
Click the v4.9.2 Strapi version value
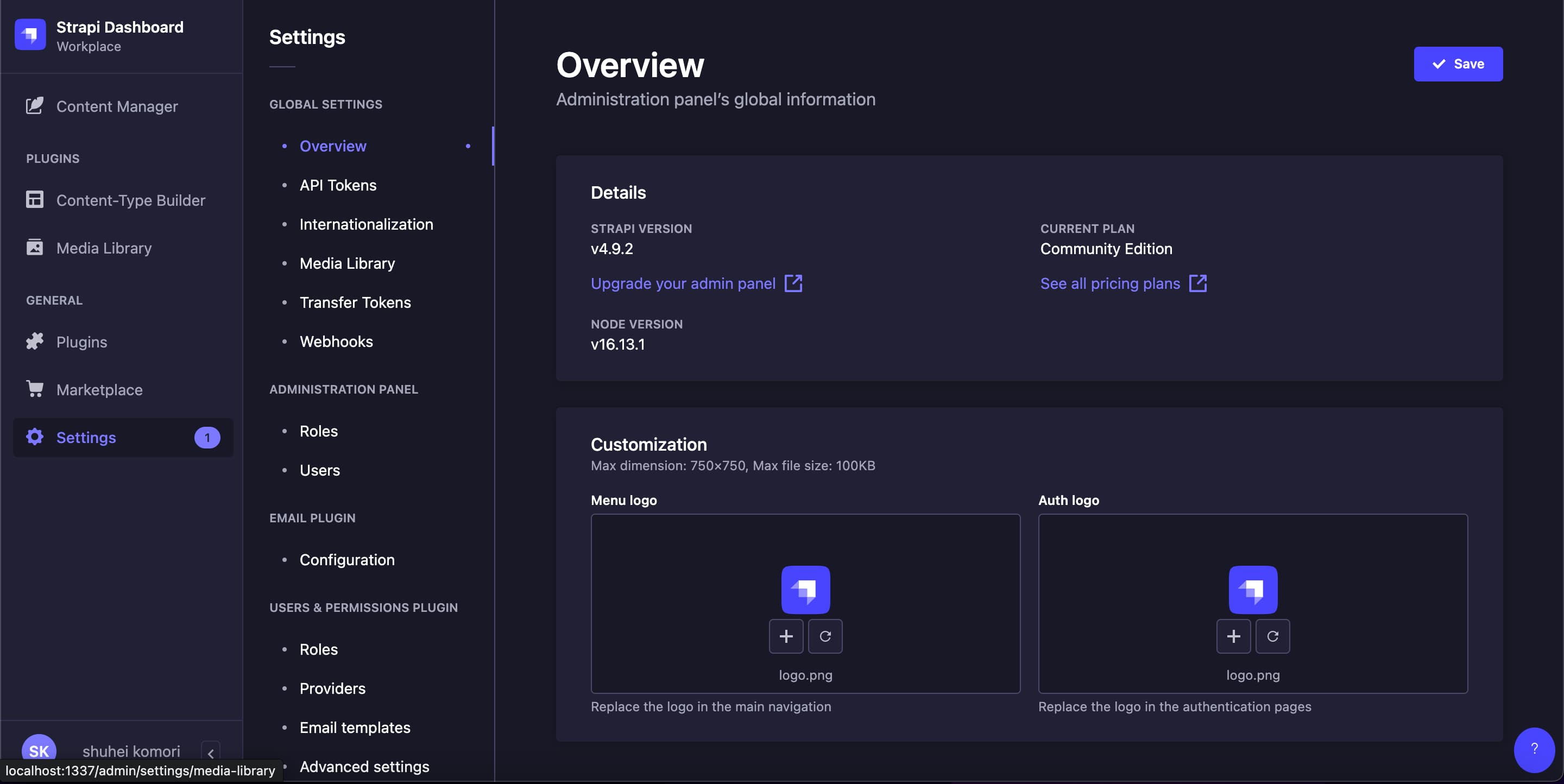pos(611,249)
